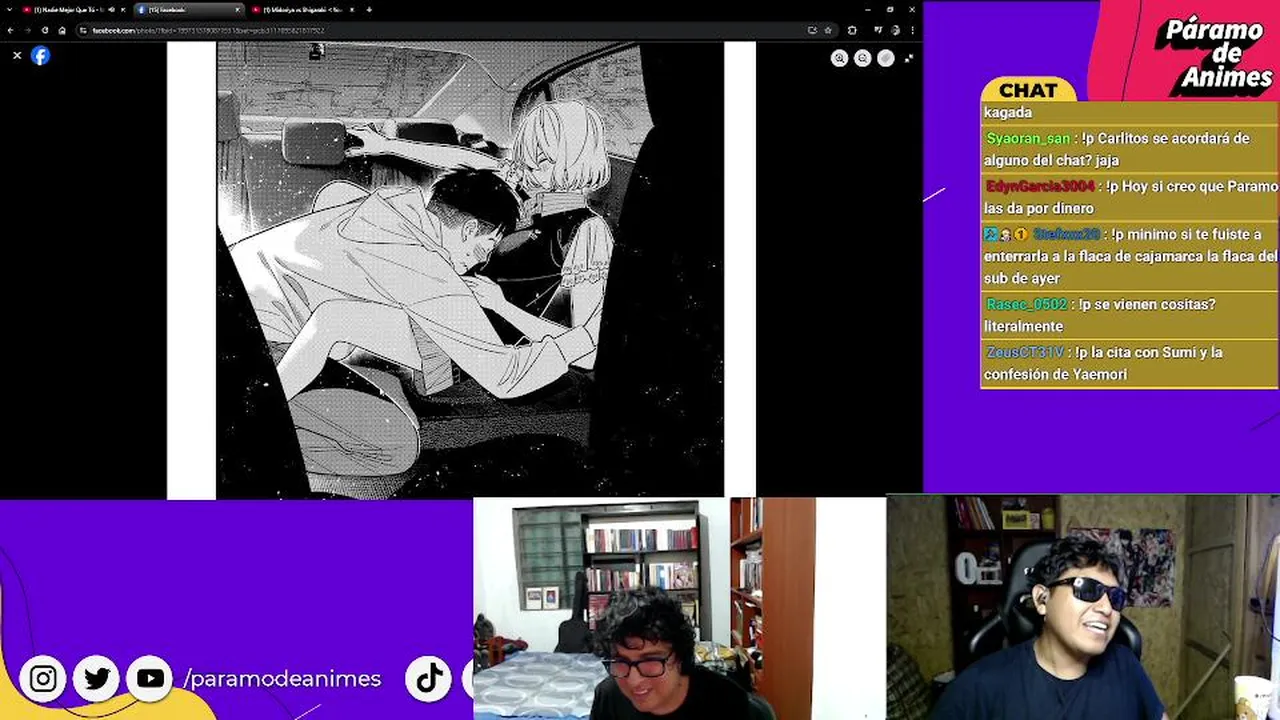This screenshot has height=720, width=1280.
Task: Click the Instagram icon in overlay
Action: [x=43, y=679]
